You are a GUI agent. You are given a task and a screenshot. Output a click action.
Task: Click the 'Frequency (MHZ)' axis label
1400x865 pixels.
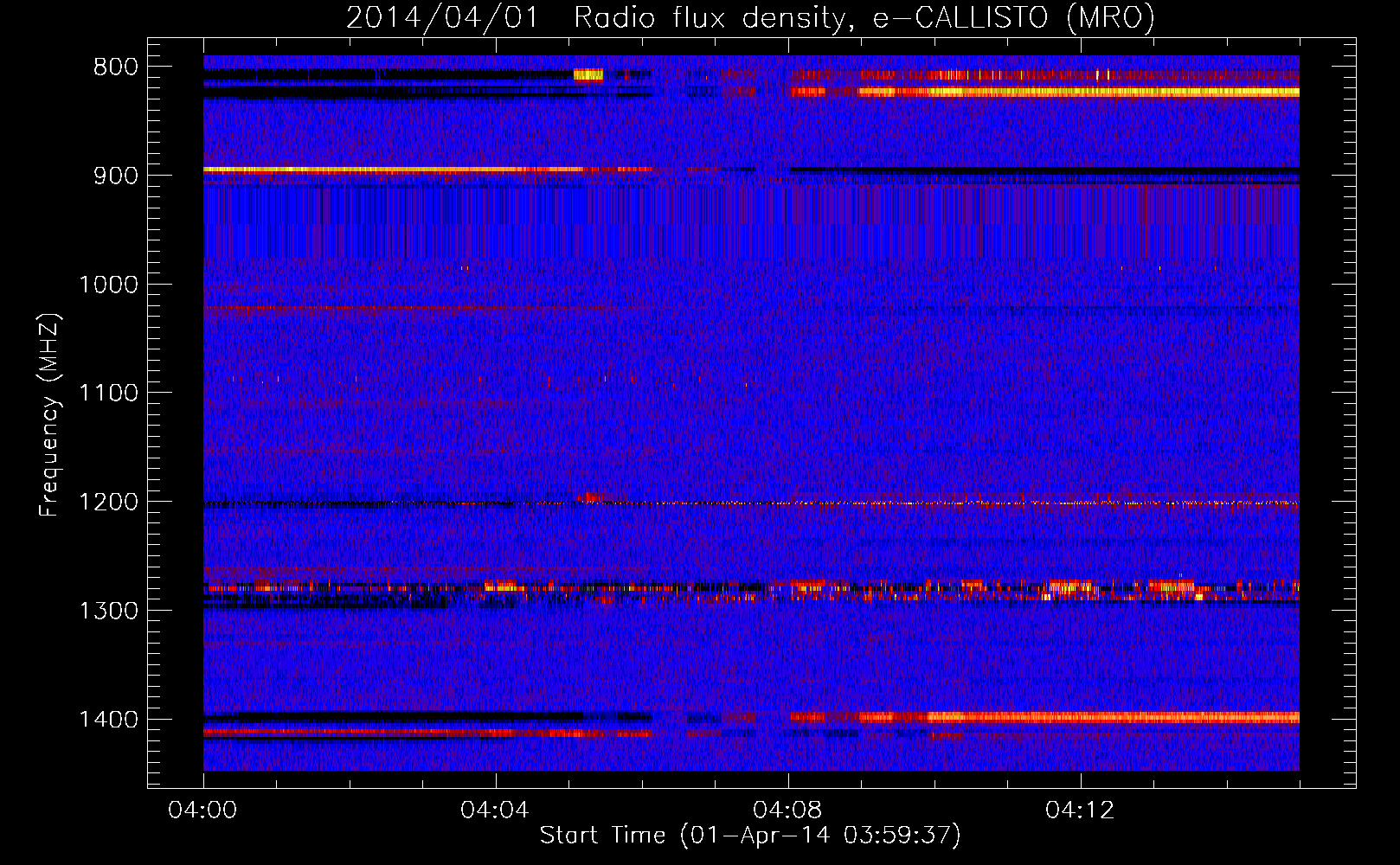point(49,415)
